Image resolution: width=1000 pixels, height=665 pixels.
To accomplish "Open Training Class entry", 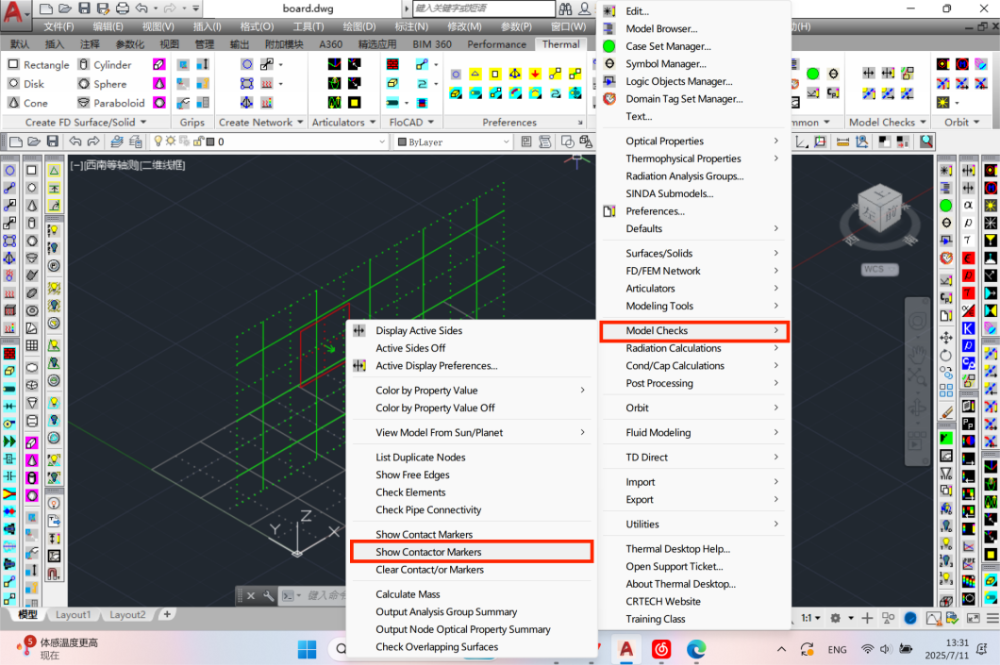I will [x=655, y=619].
